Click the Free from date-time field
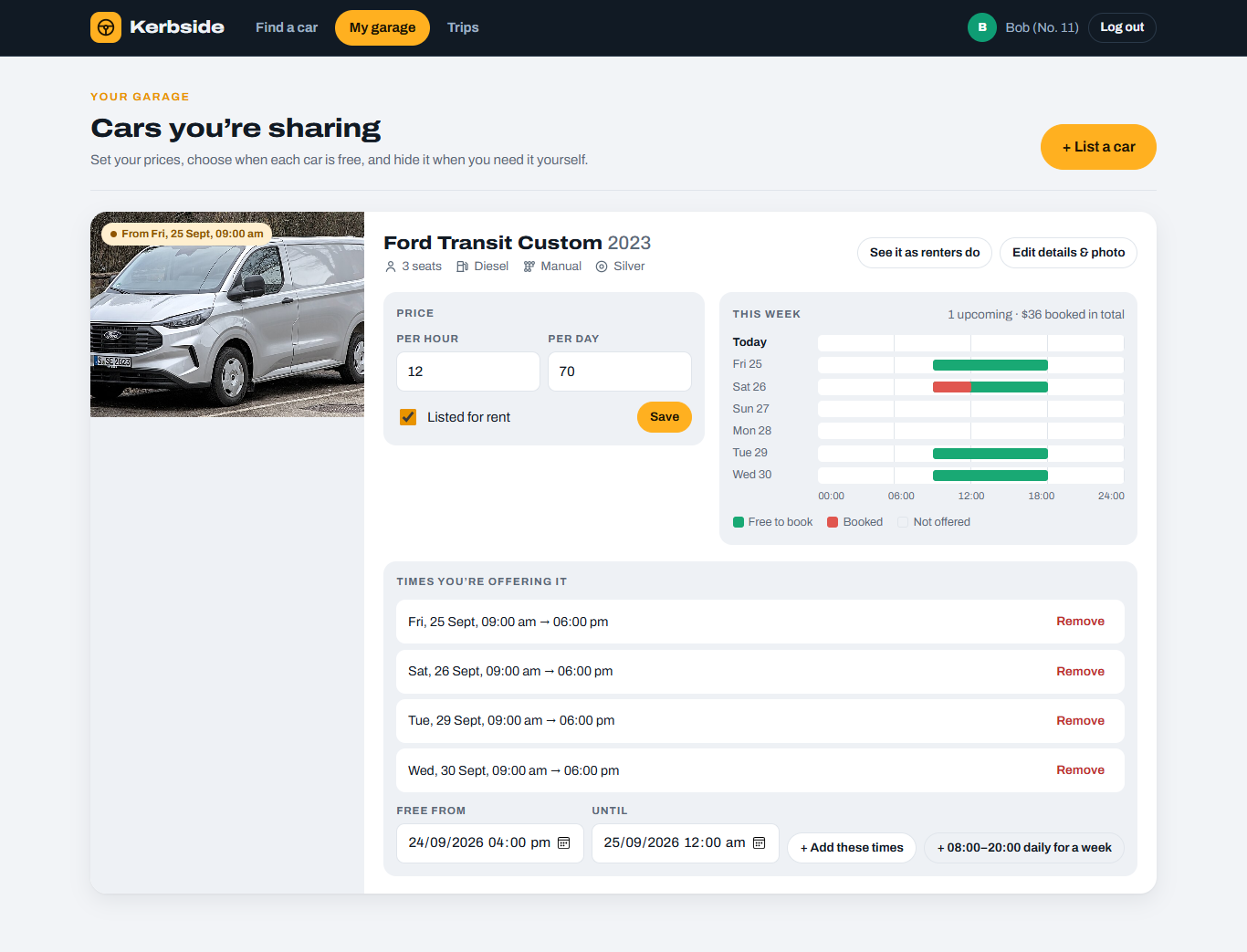 (x=489, y=843)
